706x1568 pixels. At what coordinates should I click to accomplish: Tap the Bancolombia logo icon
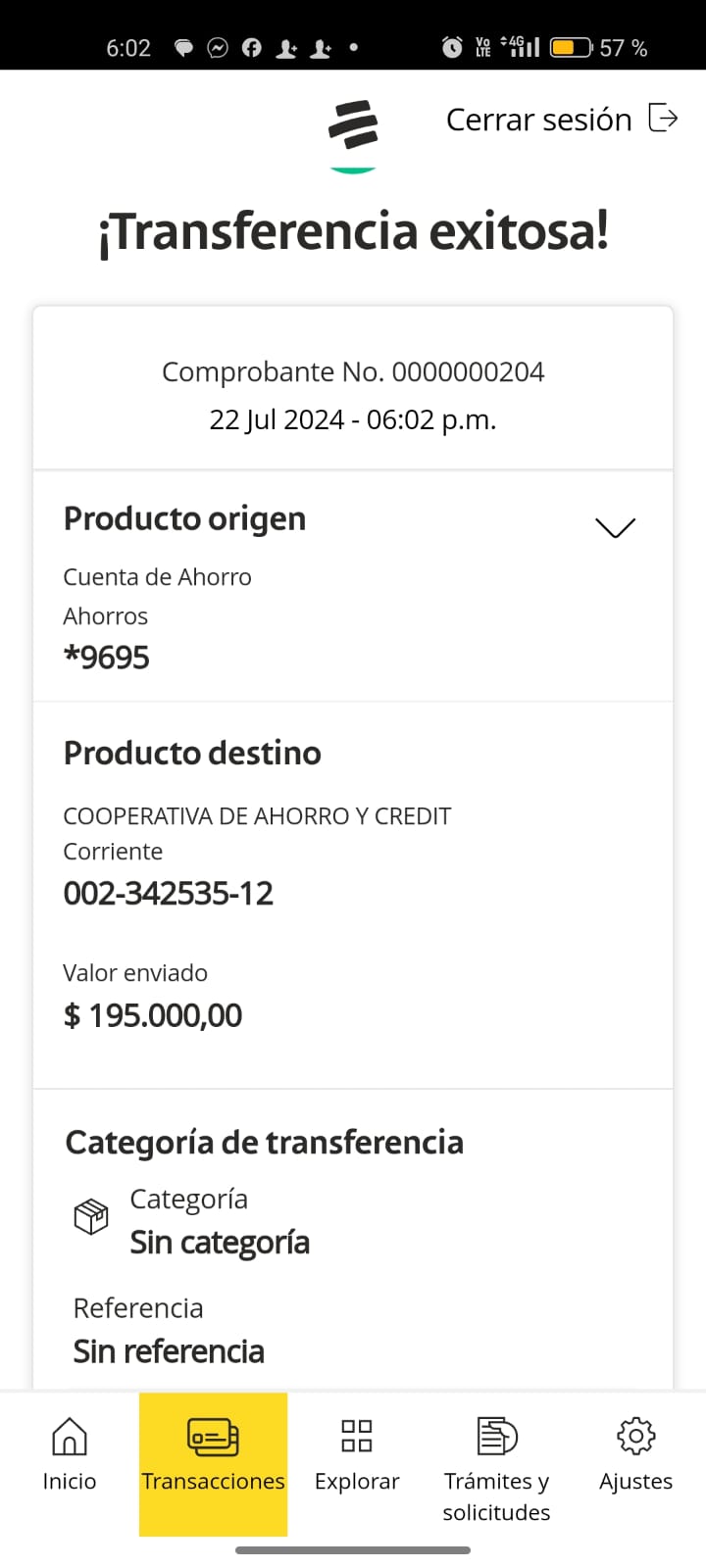[353, 127]
